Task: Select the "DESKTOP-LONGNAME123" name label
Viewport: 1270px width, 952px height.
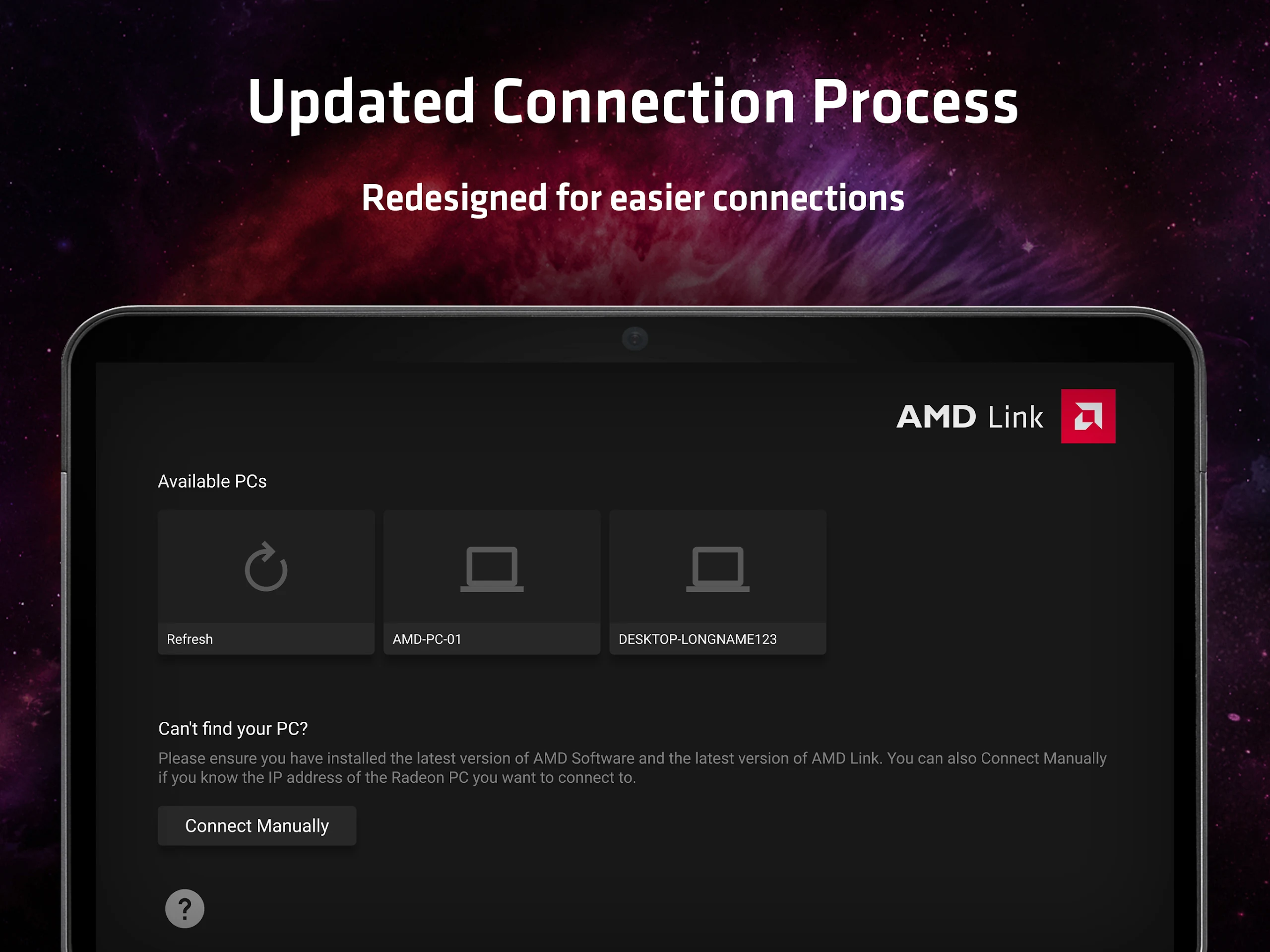Action: pyautogui.click(x=697, y=639)
